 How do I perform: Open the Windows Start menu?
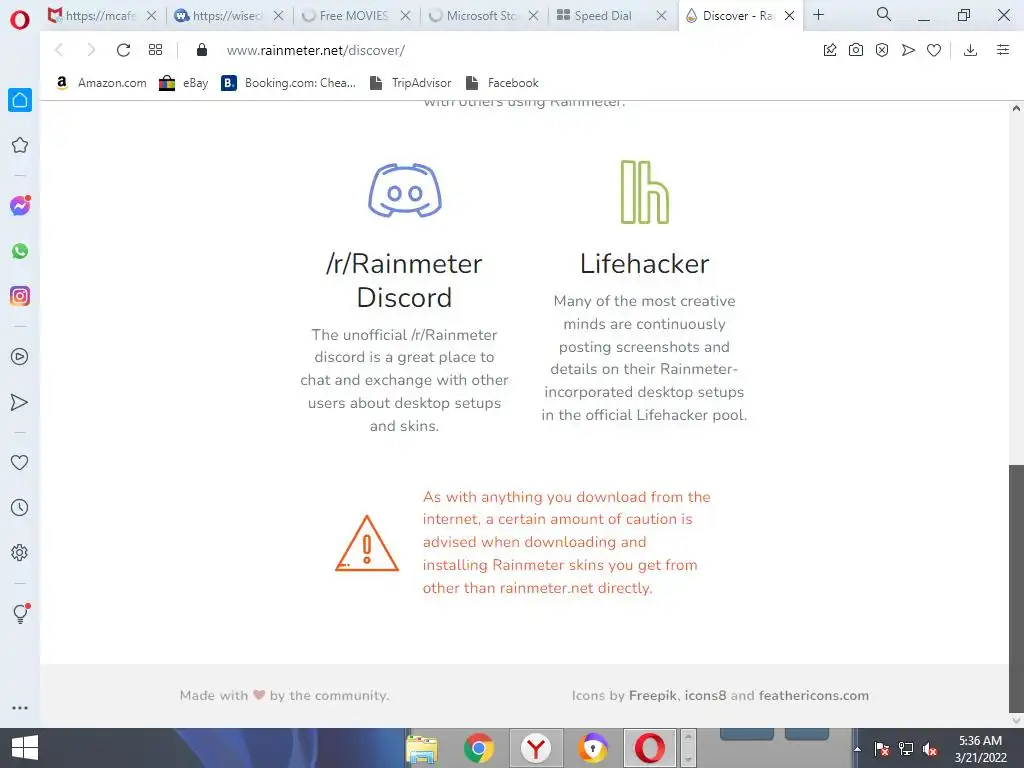click(x=25, y=748)
